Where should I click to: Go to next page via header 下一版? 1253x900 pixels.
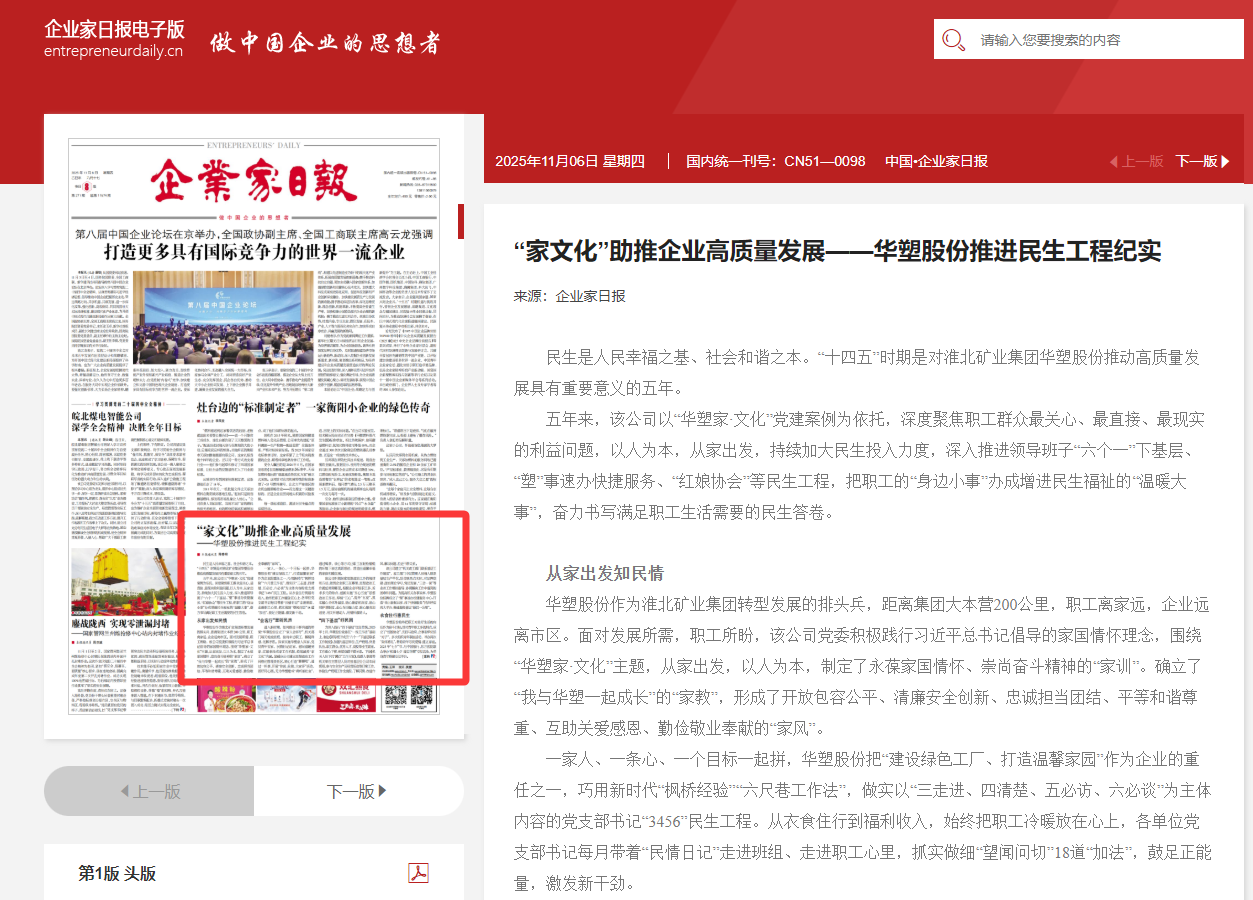[1202, 161]
